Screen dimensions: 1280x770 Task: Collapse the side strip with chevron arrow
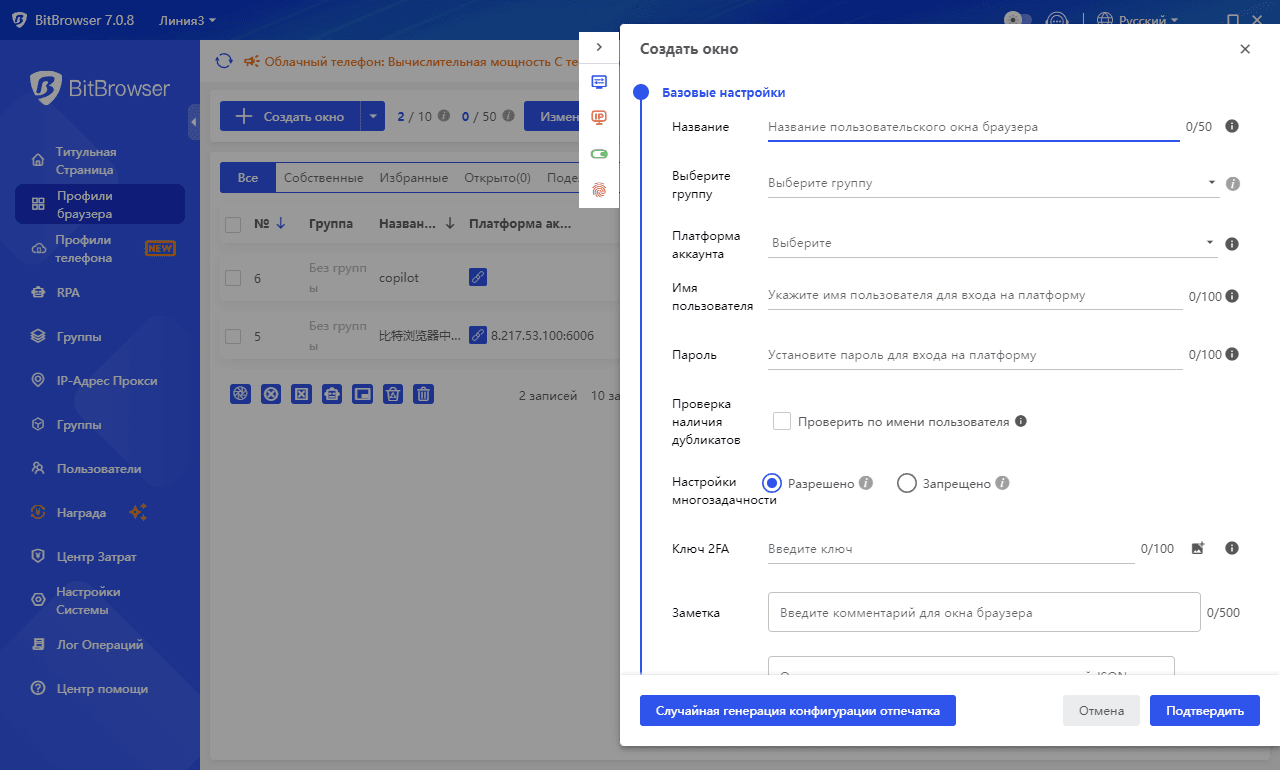[599, 47]
